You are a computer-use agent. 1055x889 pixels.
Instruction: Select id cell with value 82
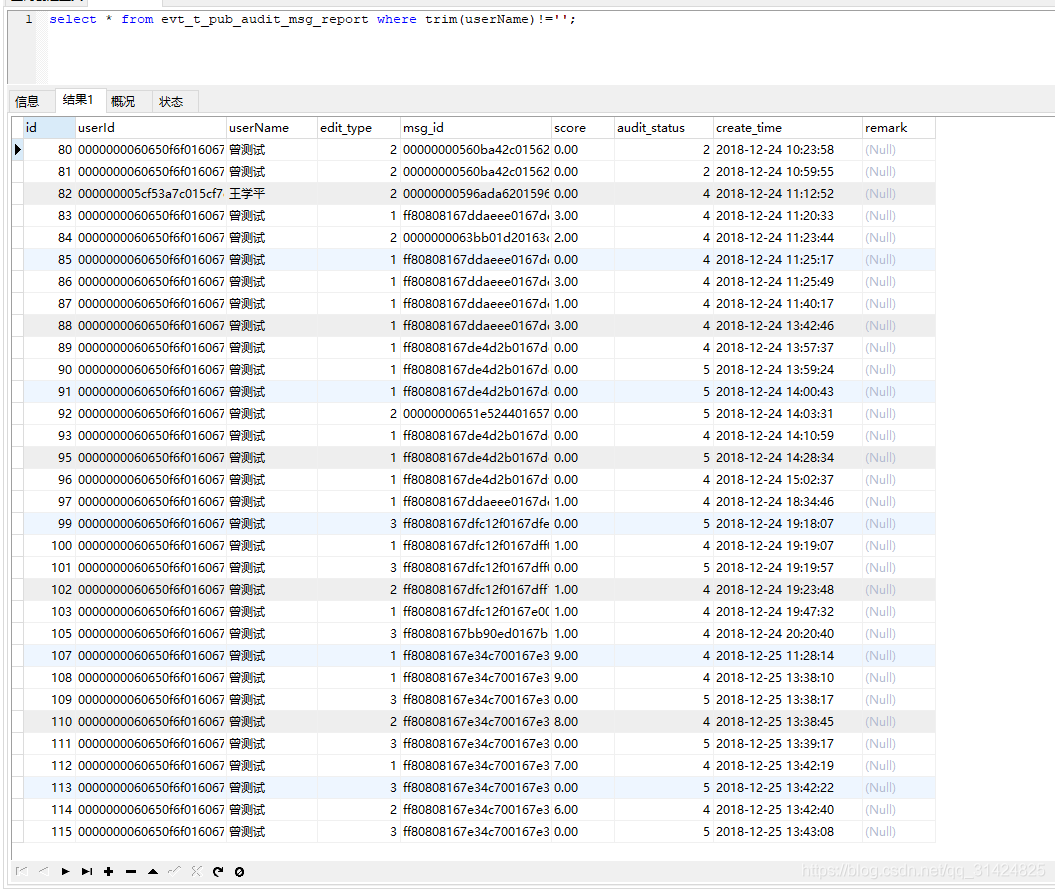(x=50, y=194)
